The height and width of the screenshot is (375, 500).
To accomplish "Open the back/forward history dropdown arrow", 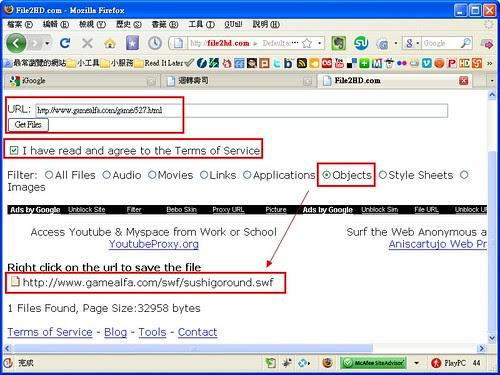I will pos(47,43).
